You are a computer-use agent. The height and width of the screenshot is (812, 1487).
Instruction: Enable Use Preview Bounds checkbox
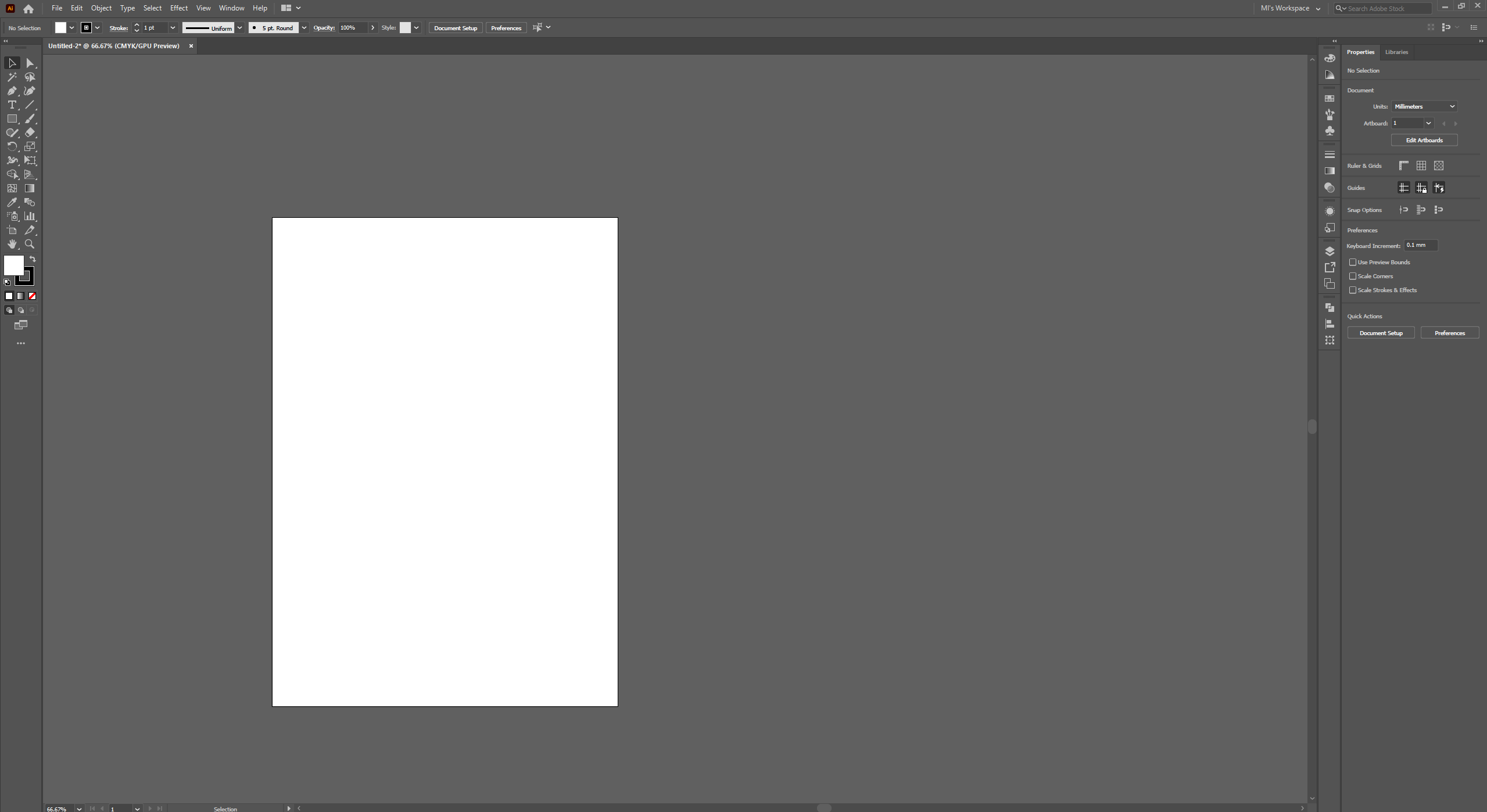(x=1353, y=262)
